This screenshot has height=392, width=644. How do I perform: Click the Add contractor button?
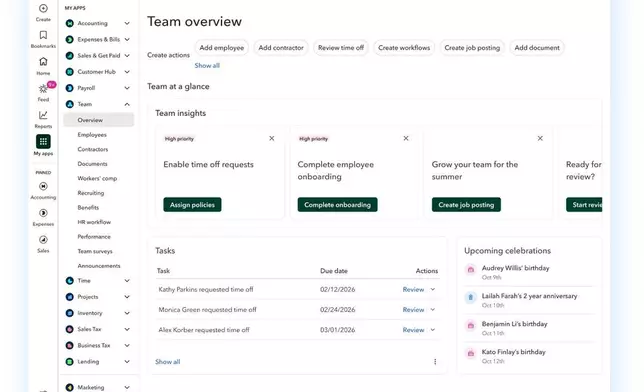tap(281, 48)
